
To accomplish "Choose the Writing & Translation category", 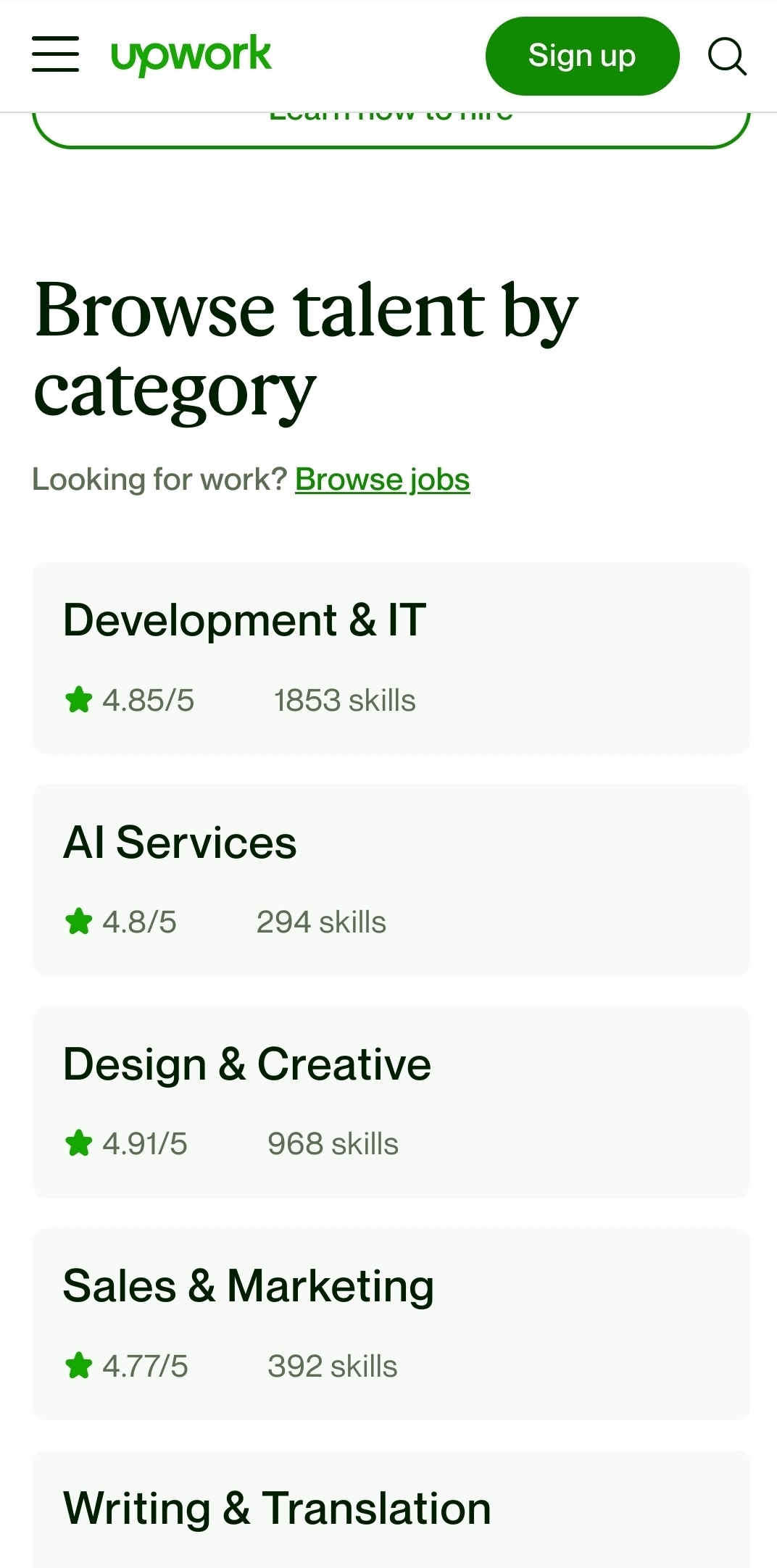I will pyautogui.click(x=278, y=1508).
